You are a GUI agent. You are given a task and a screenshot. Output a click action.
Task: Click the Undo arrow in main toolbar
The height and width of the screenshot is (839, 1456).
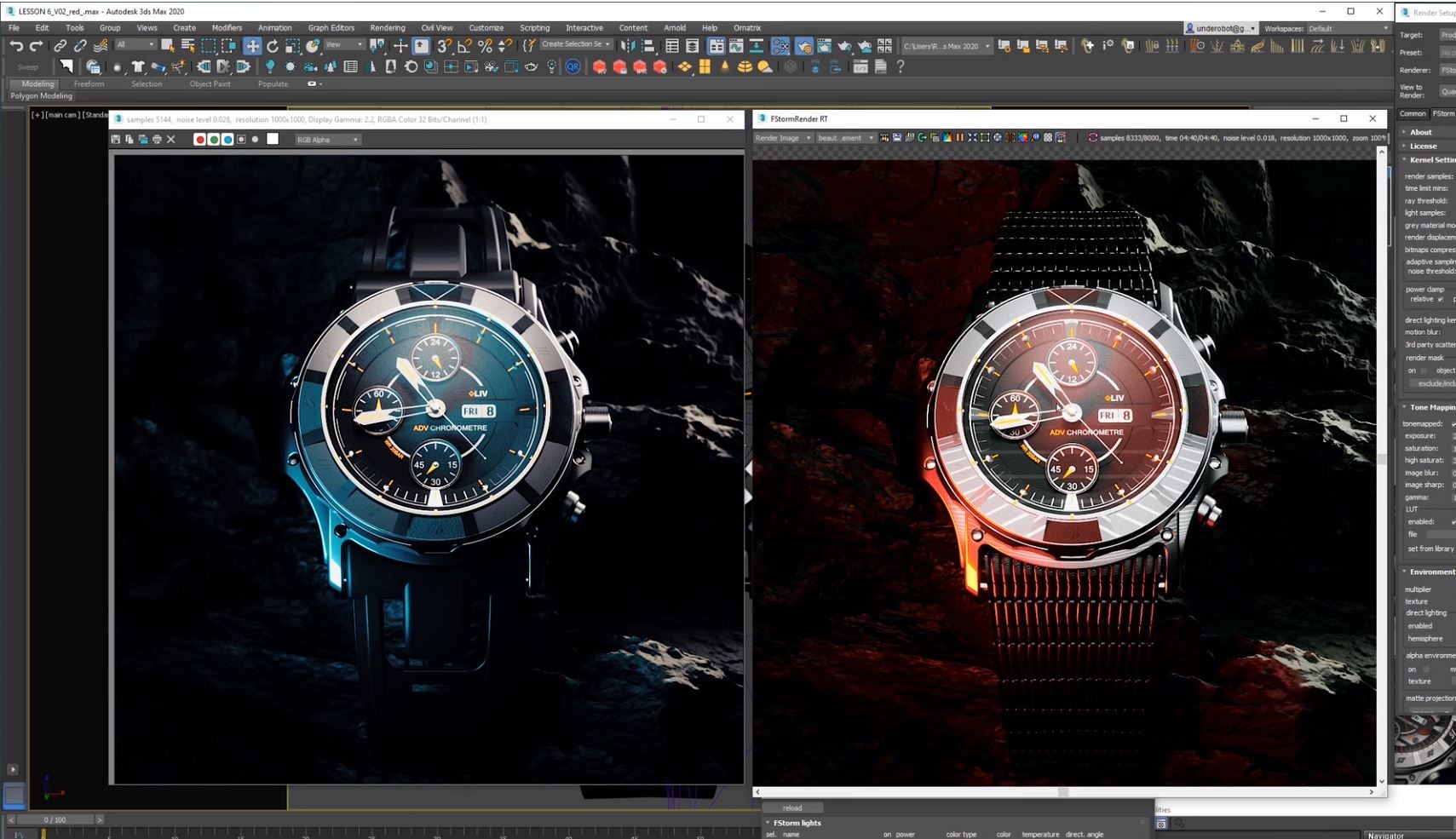coord(16,46)
